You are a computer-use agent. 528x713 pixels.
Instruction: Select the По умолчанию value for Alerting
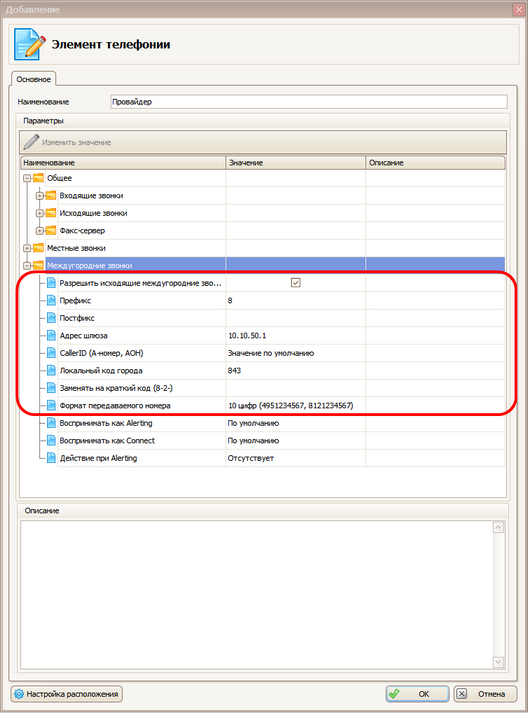coord(253,423)
